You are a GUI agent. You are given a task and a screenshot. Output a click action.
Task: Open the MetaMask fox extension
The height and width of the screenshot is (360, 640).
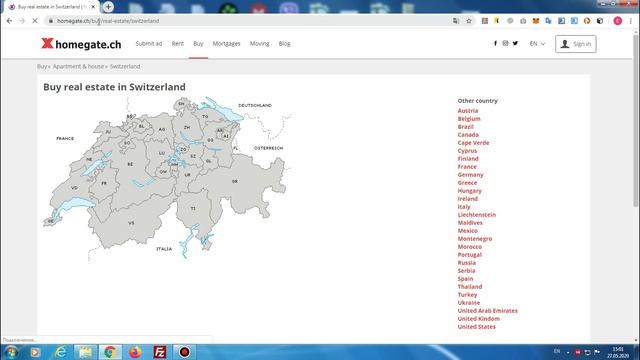(536, 21)
